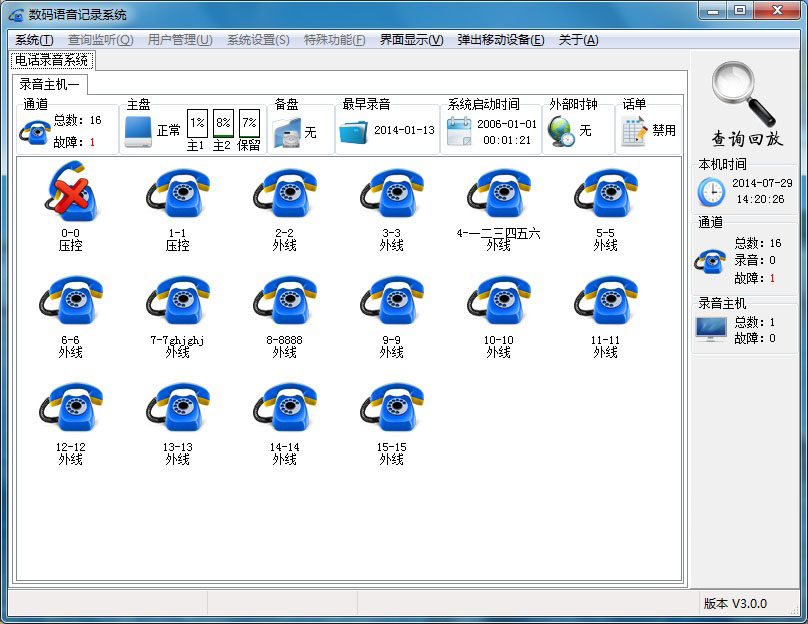Click the 最早录音 folder icon
Screen dimensions: 808x624
[353, 131]
